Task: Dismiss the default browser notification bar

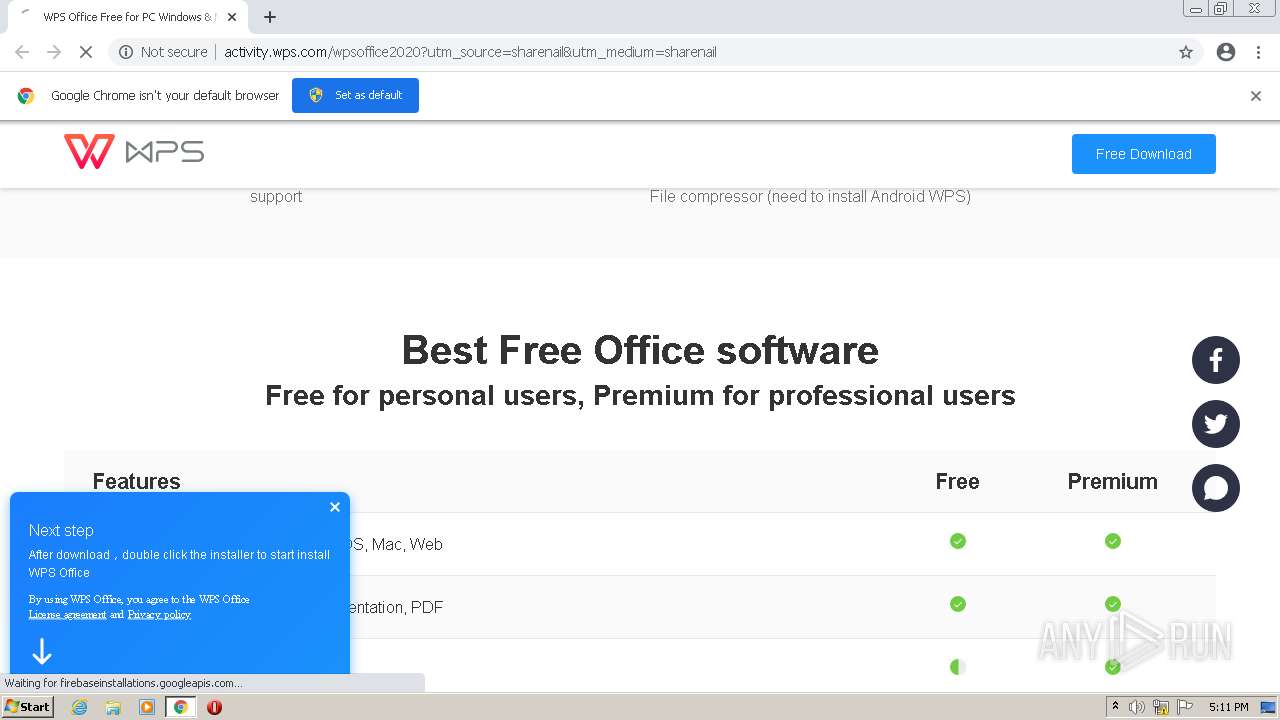Action: click(x=1256, y=96)
